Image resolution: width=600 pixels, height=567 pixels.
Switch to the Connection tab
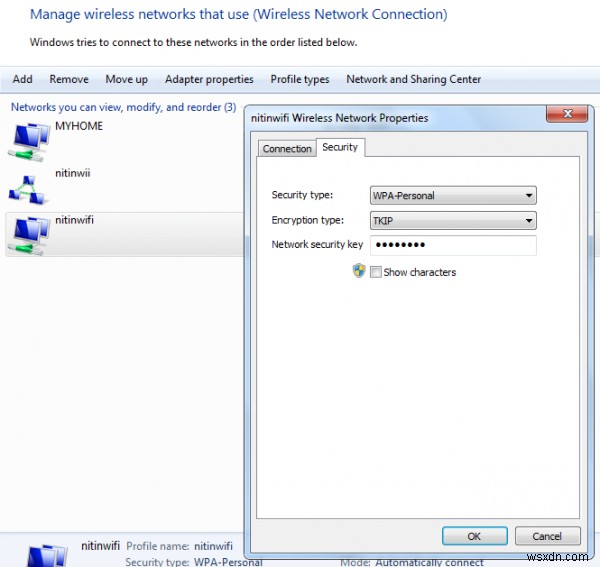287,148
